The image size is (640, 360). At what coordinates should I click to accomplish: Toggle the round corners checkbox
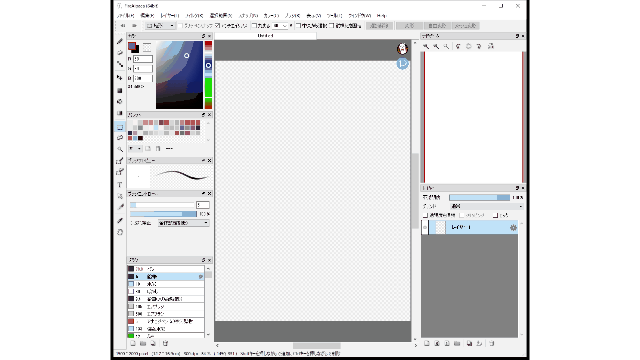pos(254,26)
